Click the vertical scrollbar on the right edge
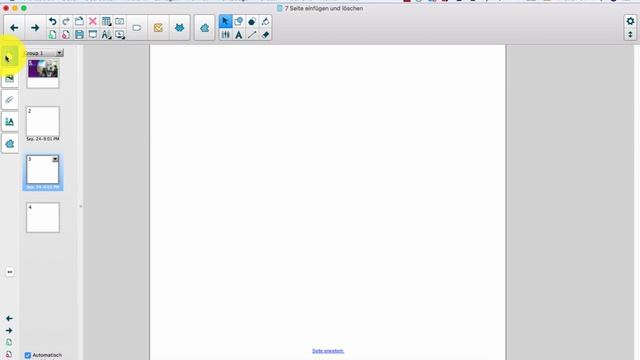 point(637,202)
